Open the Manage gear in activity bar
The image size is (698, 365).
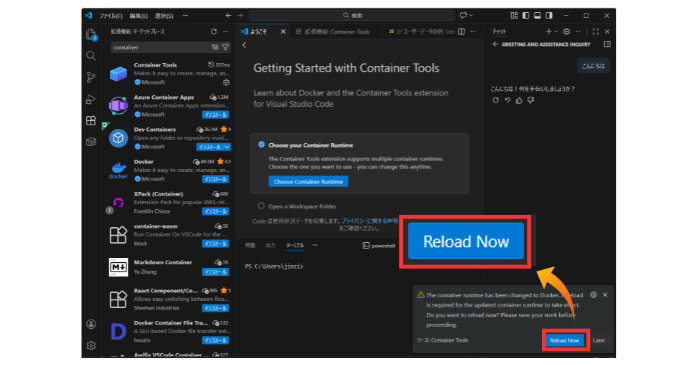click(x=91, y=345)
